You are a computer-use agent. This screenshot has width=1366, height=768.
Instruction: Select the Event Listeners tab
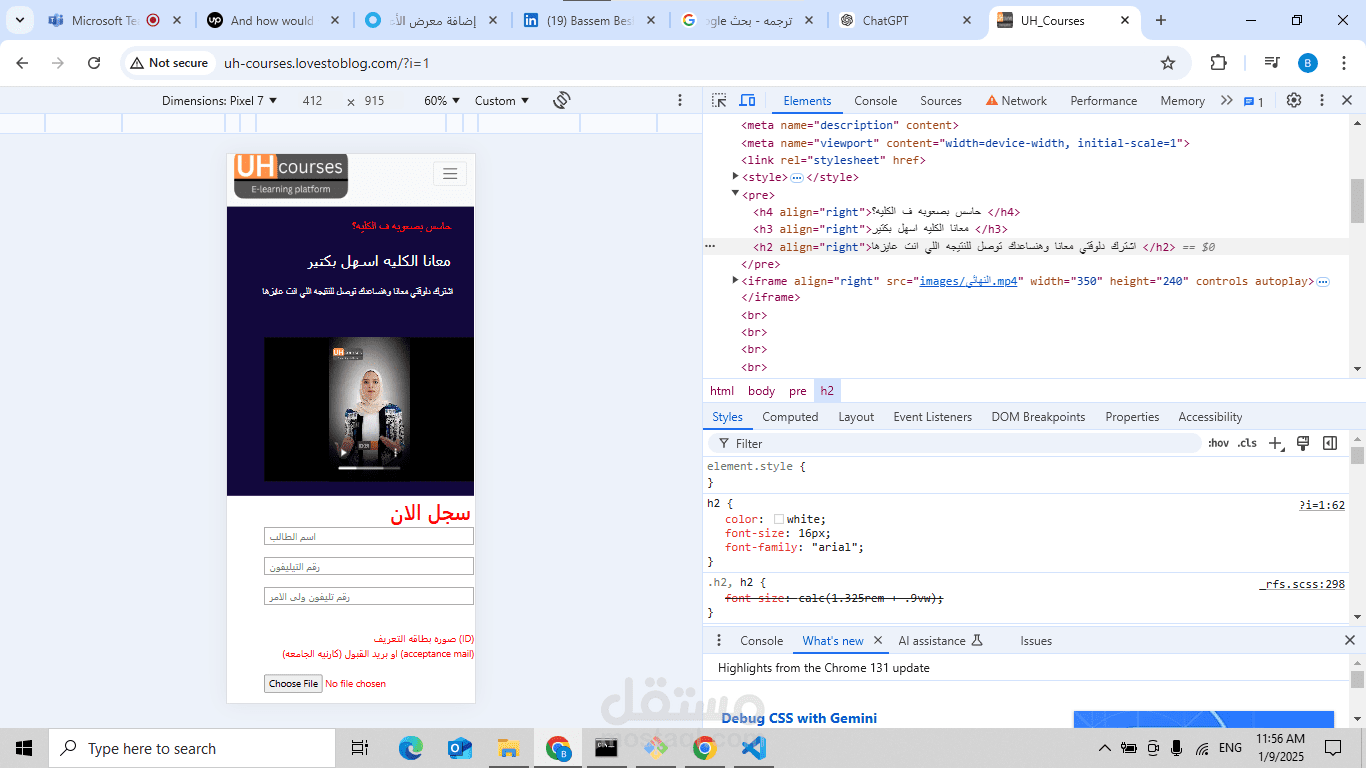pos(932,417)
